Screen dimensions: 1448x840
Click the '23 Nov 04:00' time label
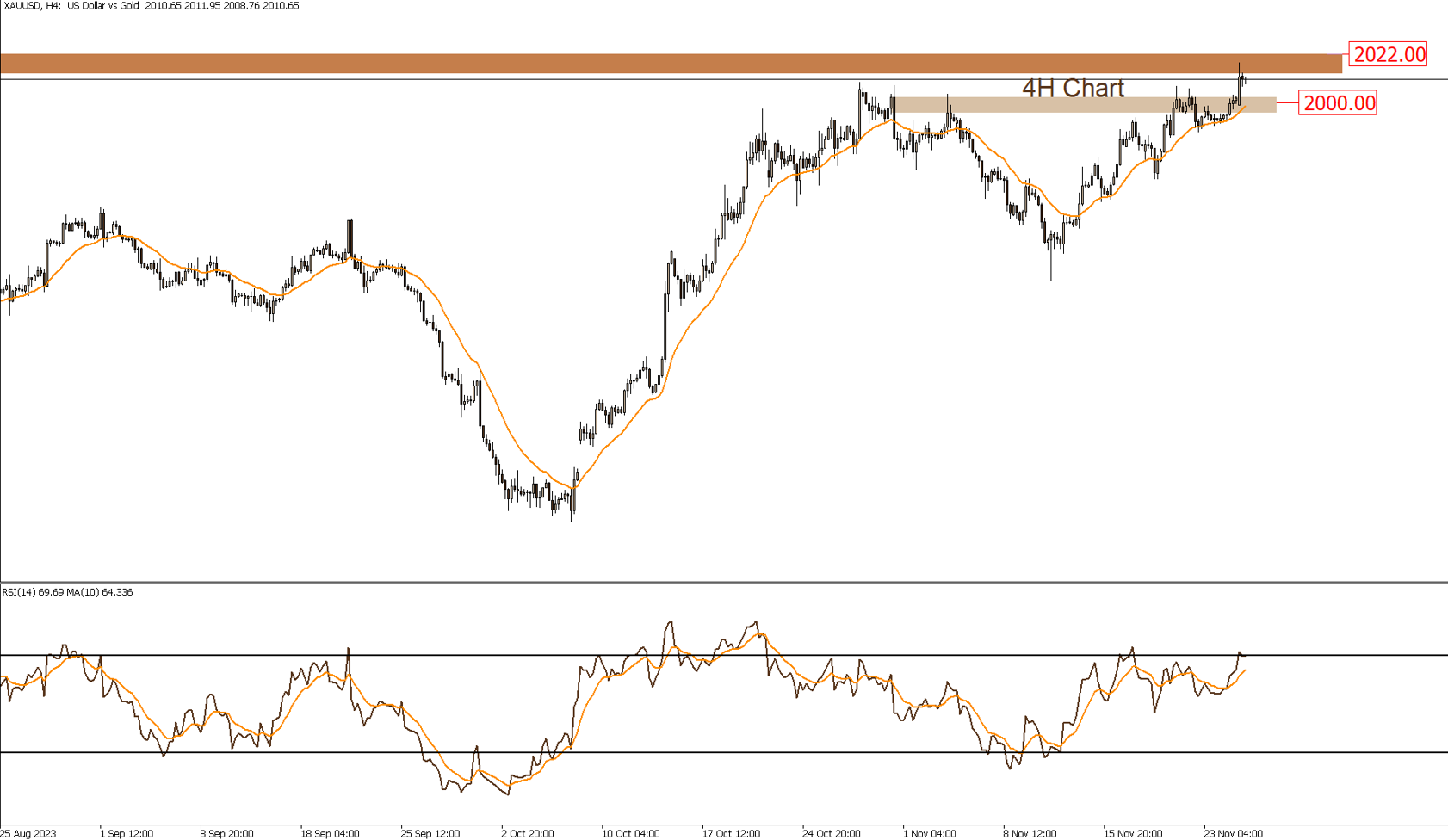point(1234,833)
